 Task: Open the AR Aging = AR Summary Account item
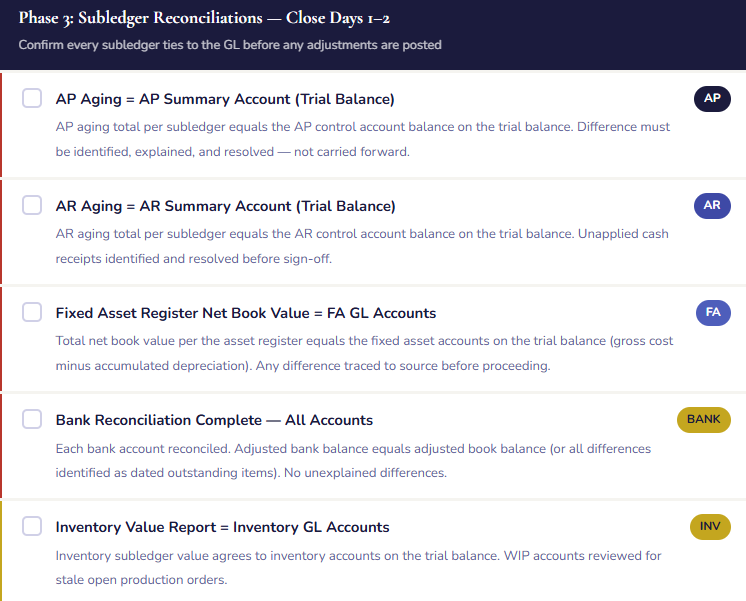click(225, 206)
